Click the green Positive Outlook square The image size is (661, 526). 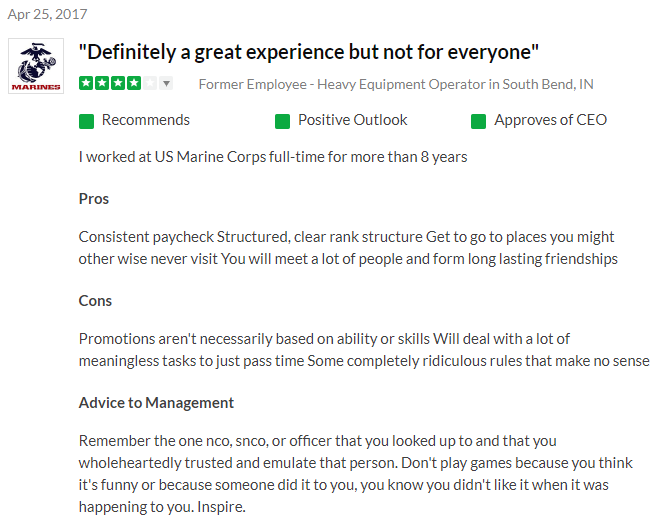(x=282, y=121)
